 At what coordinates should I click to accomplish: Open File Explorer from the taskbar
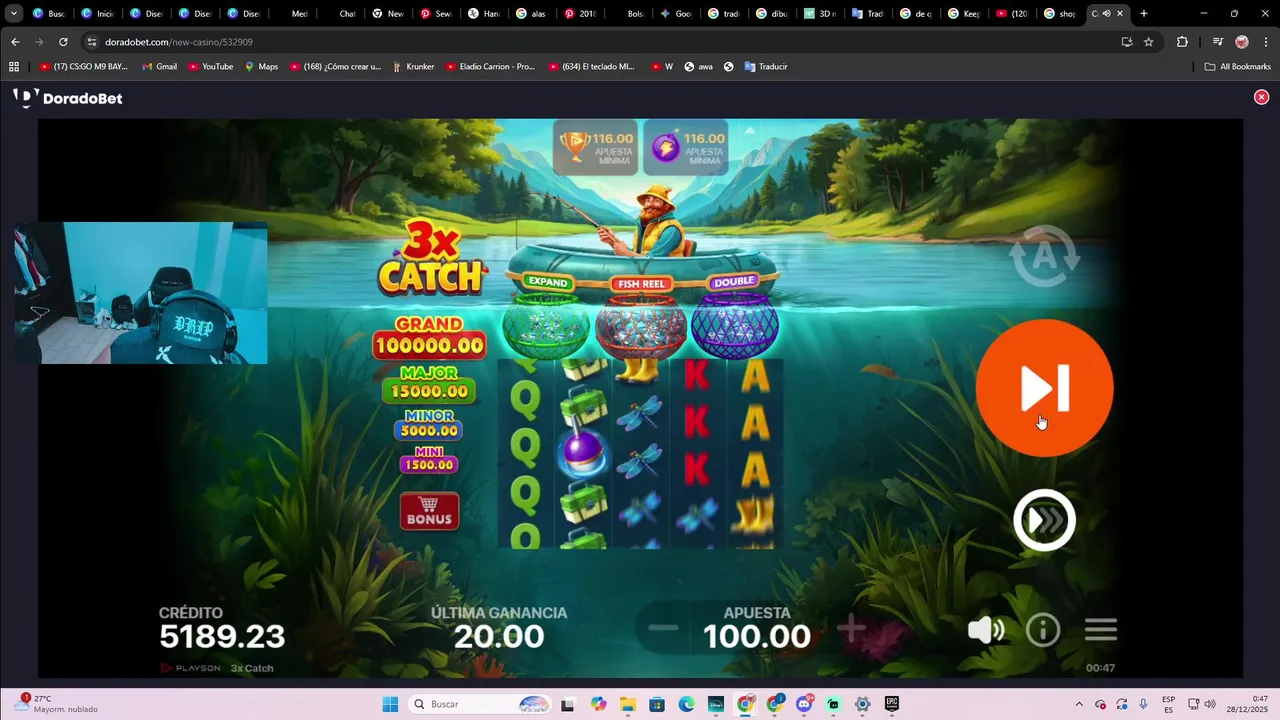point(627,704)
